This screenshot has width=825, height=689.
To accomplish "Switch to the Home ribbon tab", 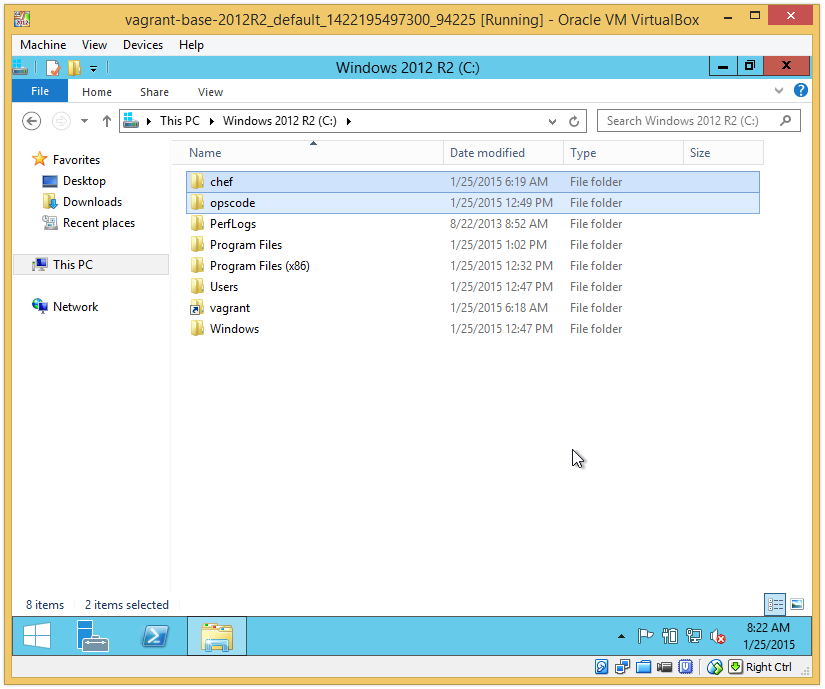I will pyautogui.click(x=97, y=92).
